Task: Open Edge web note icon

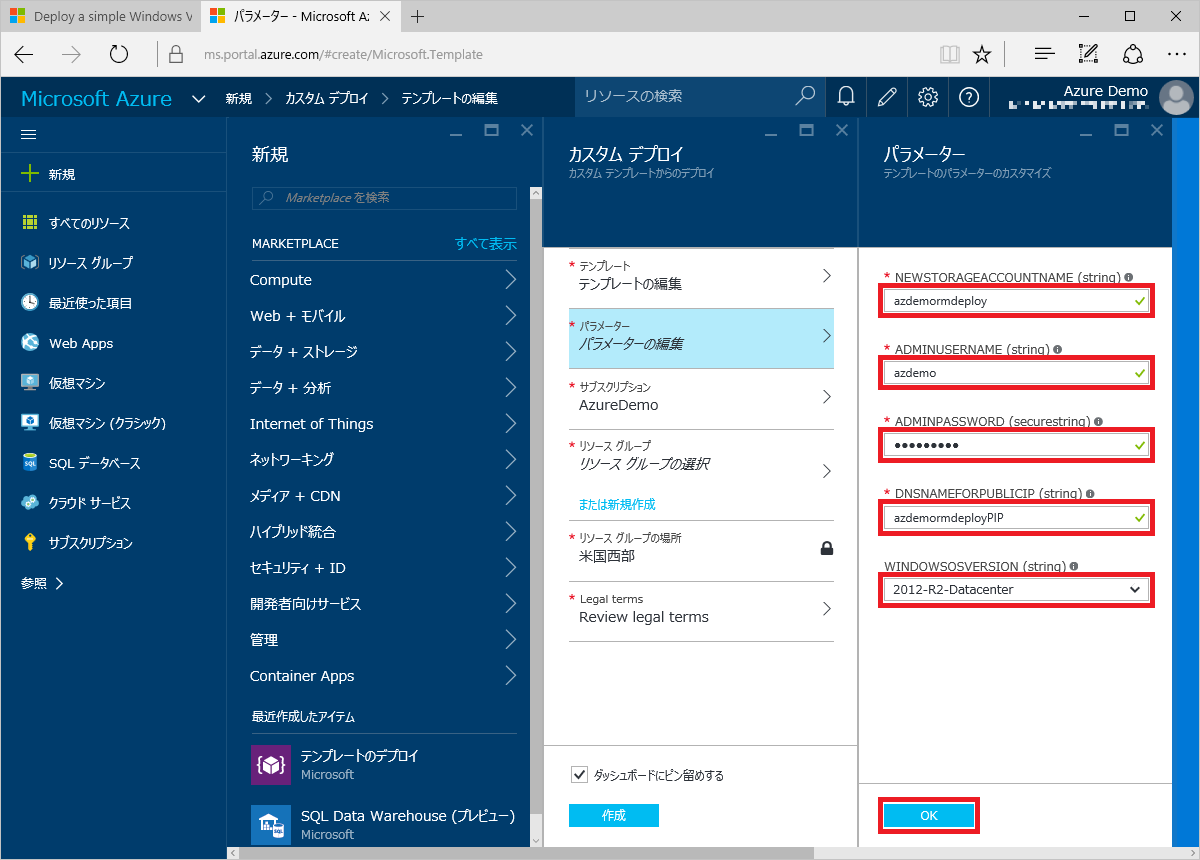Action: click(x=1088, y=55)
